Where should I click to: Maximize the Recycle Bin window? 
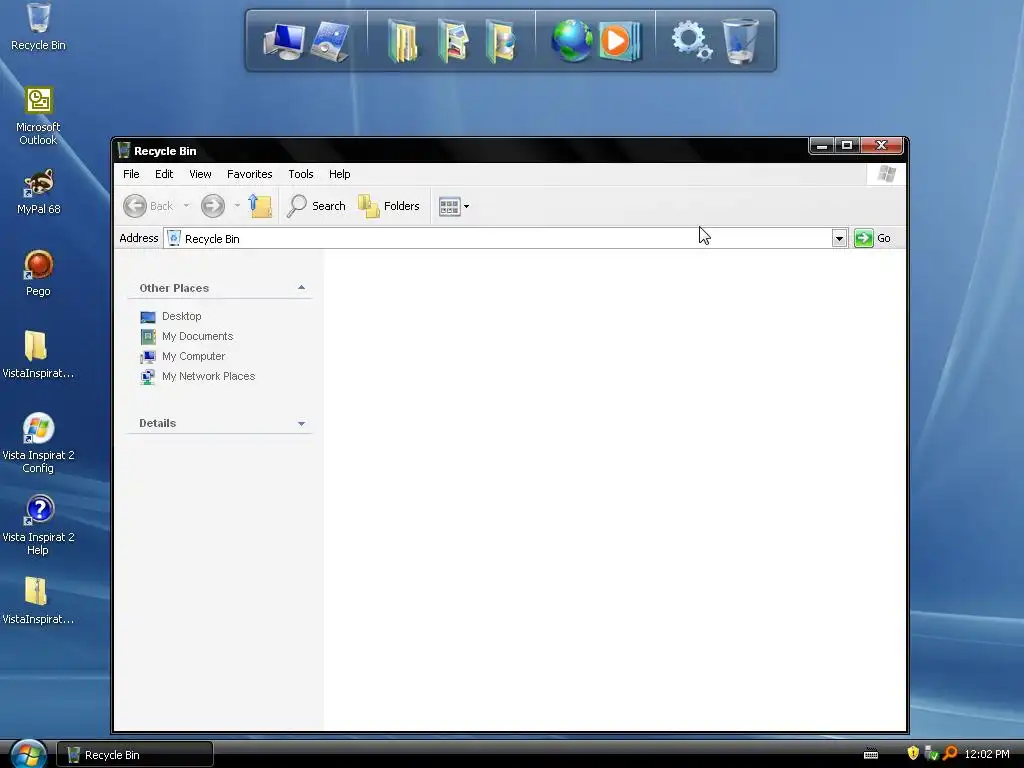(x=847, y=145)
